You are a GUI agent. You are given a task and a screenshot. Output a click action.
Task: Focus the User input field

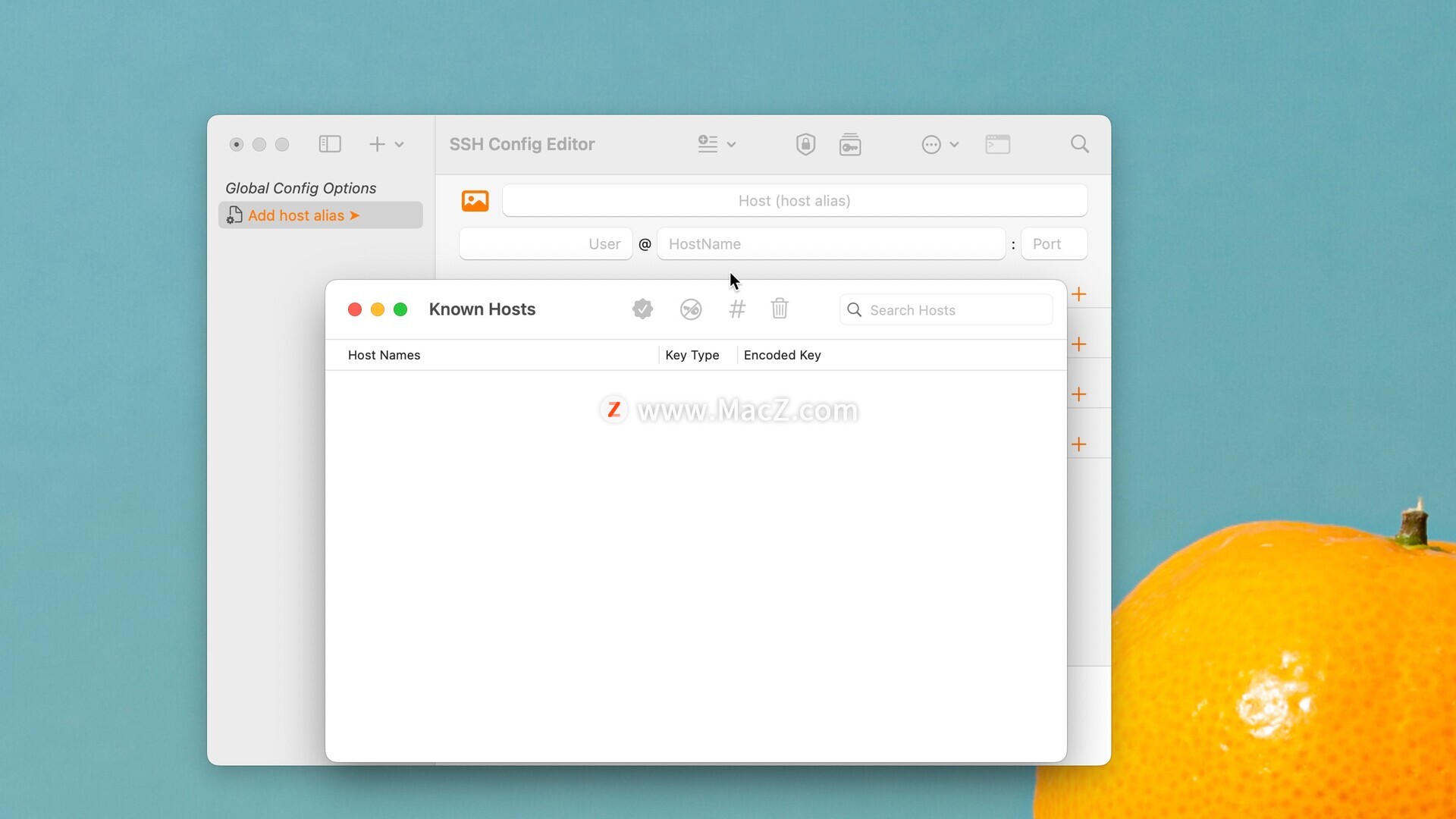(x=546, y=244)
